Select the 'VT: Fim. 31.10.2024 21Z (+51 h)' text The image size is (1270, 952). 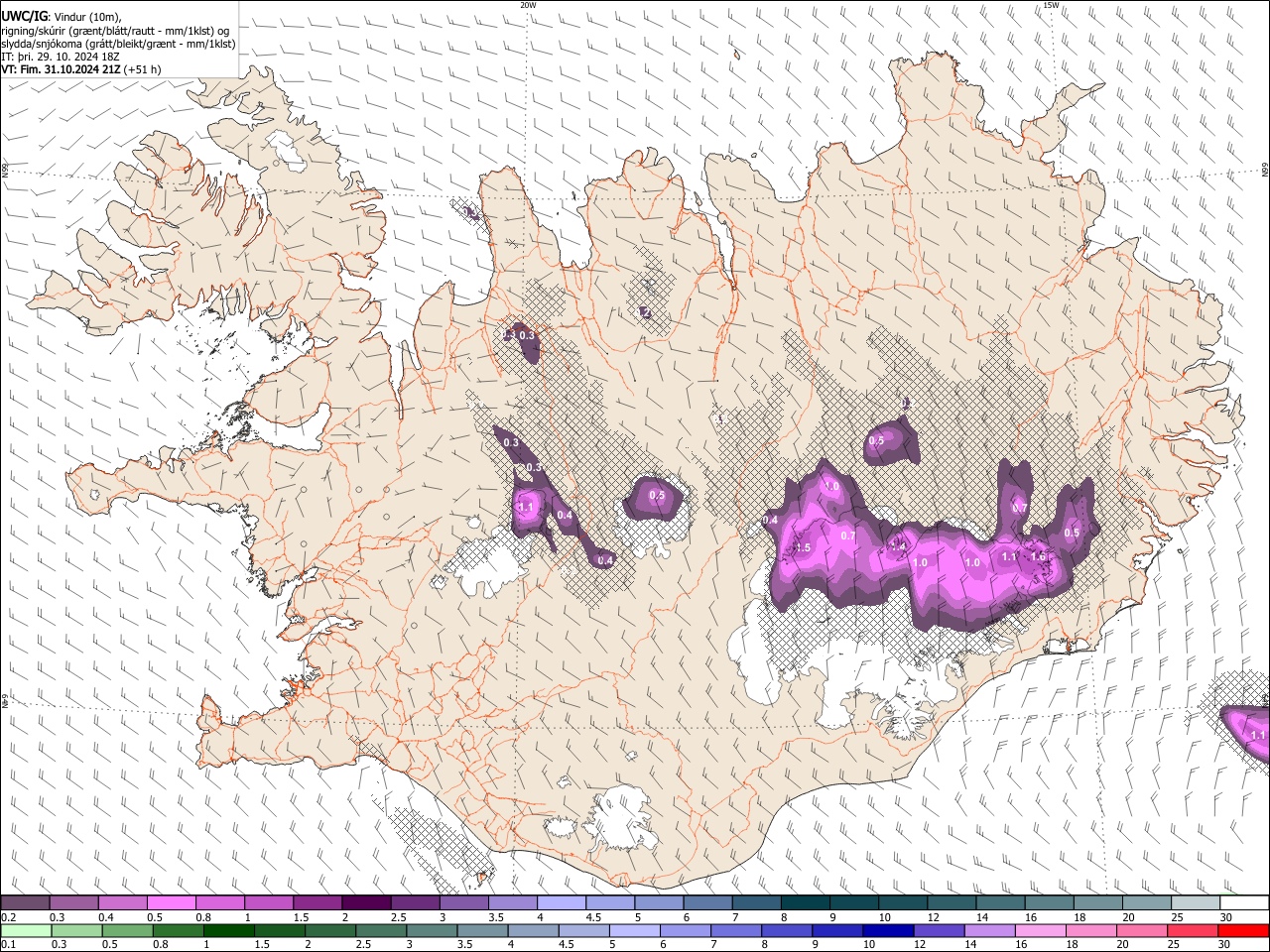81,69
